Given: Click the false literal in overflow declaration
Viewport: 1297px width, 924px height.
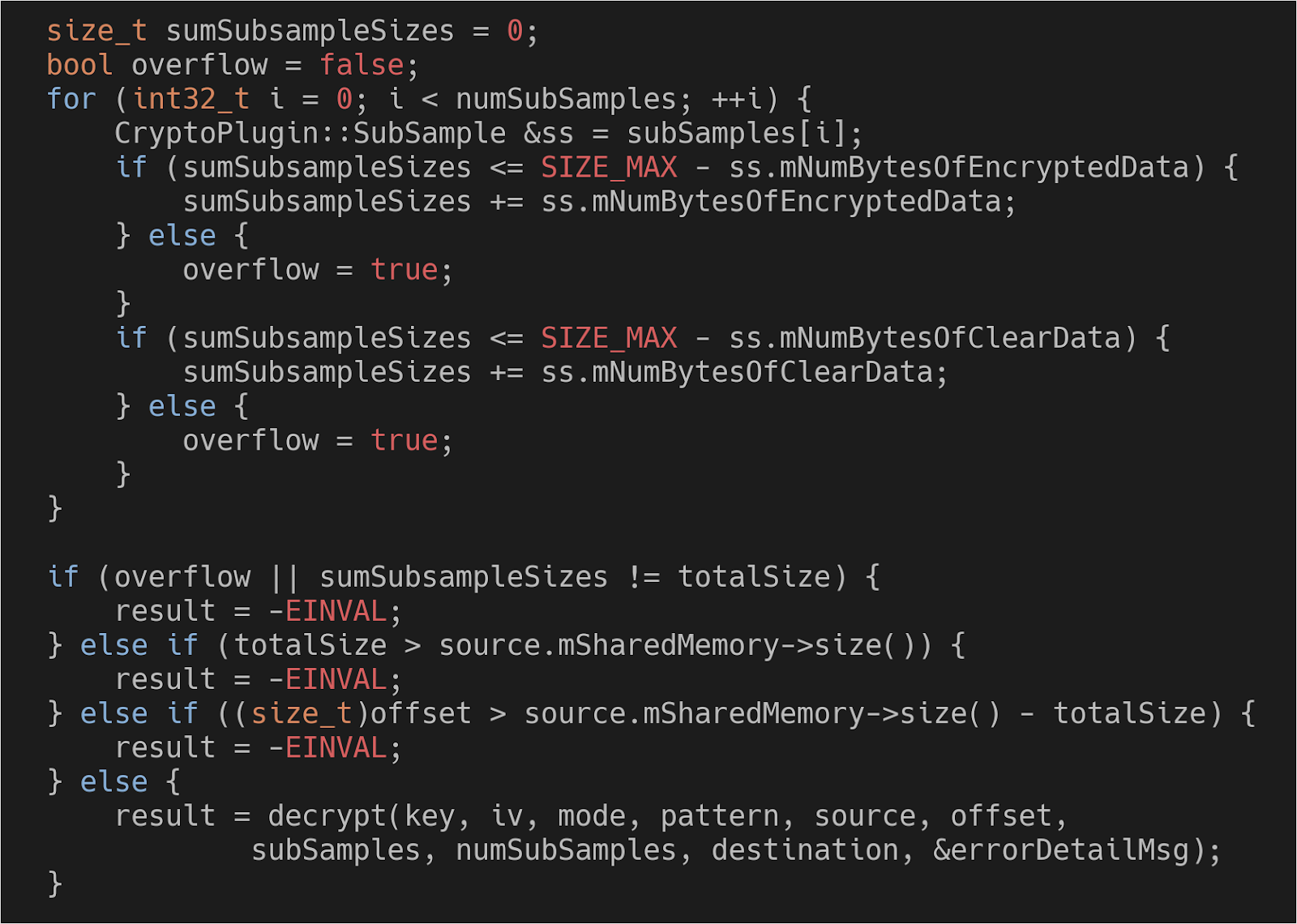Looking at the screenshot, I should pos(362,65).
